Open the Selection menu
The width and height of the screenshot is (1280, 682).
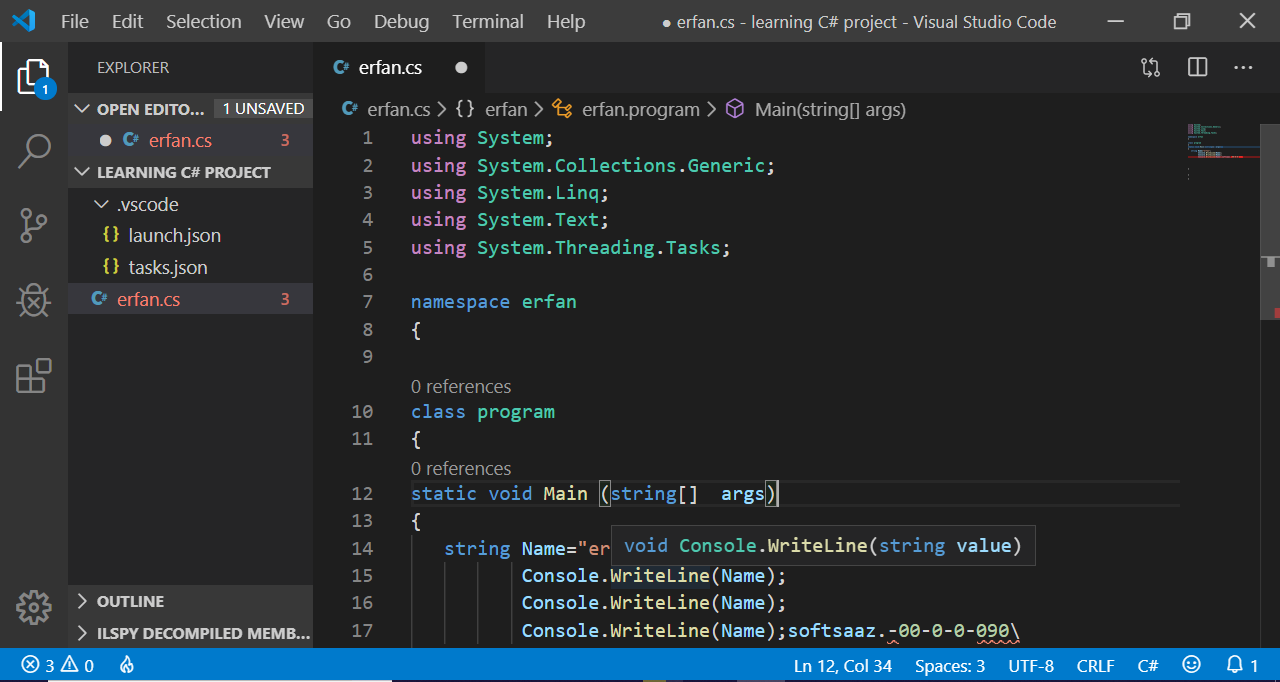click(203, 21)
